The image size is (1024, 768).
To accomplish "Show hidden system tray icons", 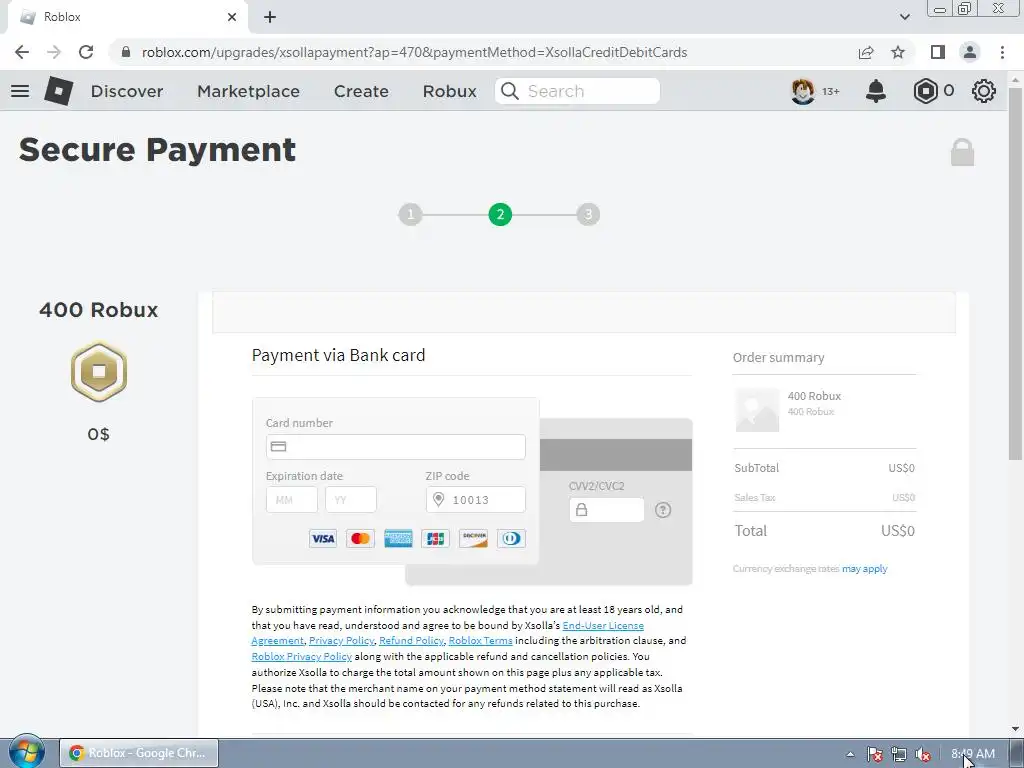I will (850, 754).
